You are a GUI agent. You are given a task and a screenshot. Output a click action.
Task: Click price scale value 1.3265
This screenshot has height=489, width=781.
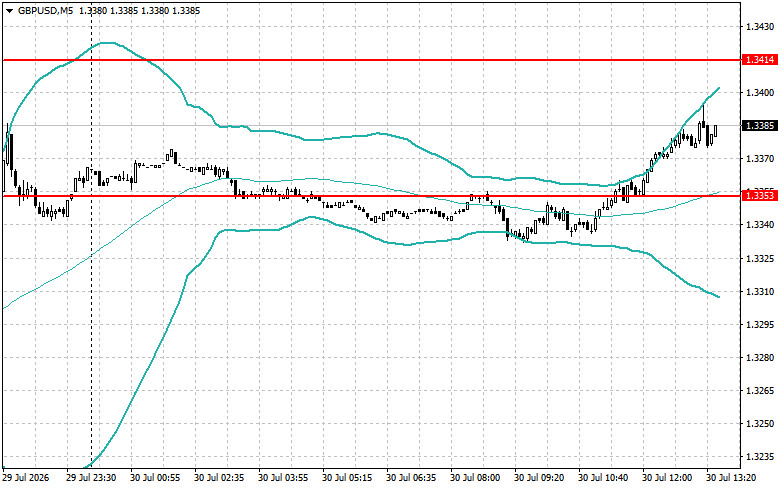[760, 391]
